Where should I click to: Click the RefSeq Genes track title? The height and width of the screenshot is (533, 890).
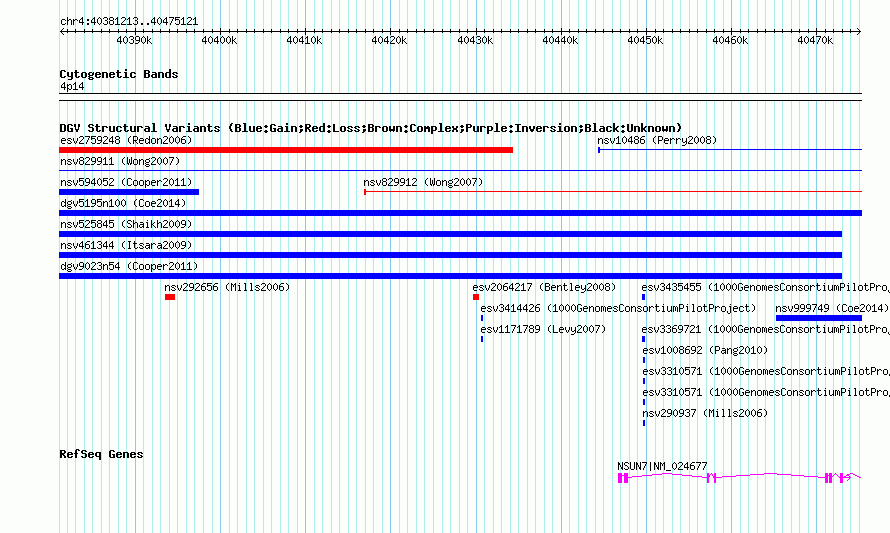pyautogui.click(x=101, y=454)
